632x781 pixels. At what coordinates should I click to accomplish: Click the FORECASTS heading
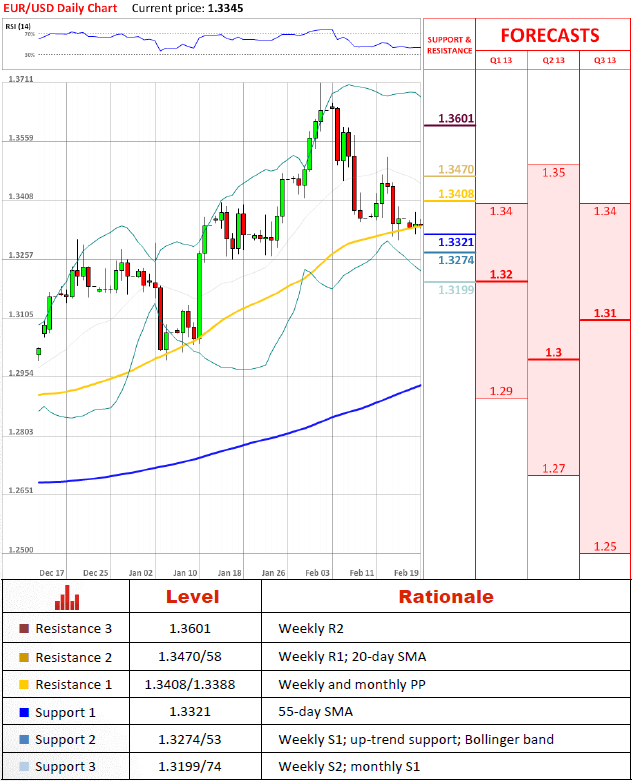550,35
